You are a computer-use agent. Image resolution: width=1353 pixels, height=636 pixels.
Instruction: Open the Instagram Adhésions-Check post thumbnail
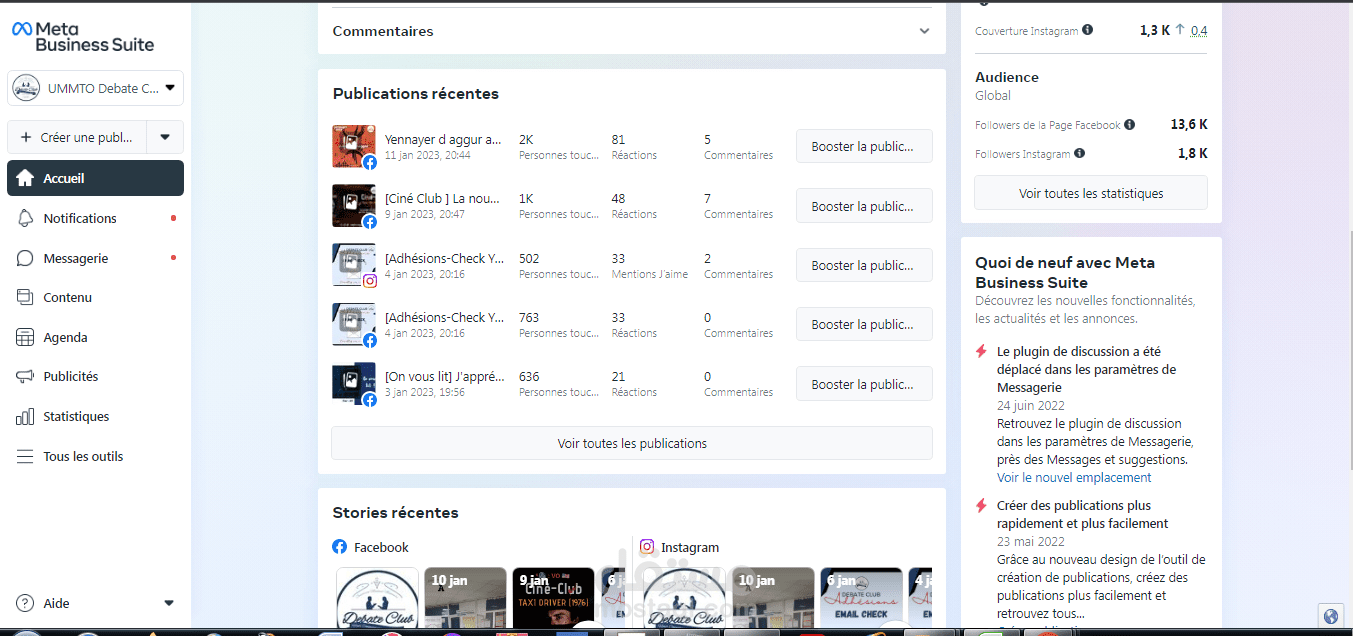[x=354, y=265]
